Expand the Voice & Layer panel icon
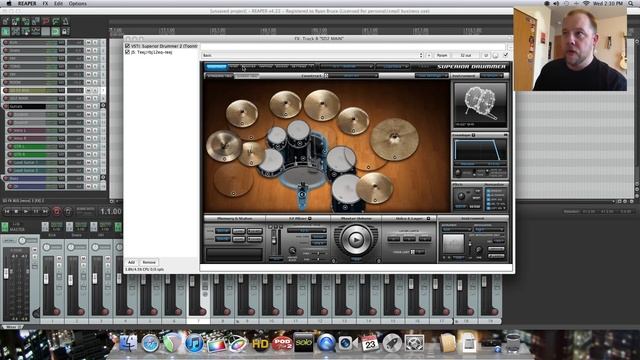Screen dimensions: 640x360 (428, 219)
